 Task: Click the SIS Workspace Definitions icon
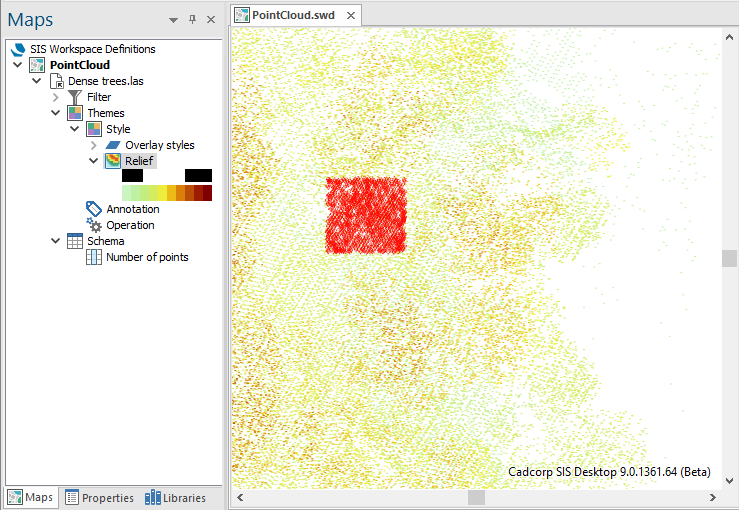(x=18, y=49)
